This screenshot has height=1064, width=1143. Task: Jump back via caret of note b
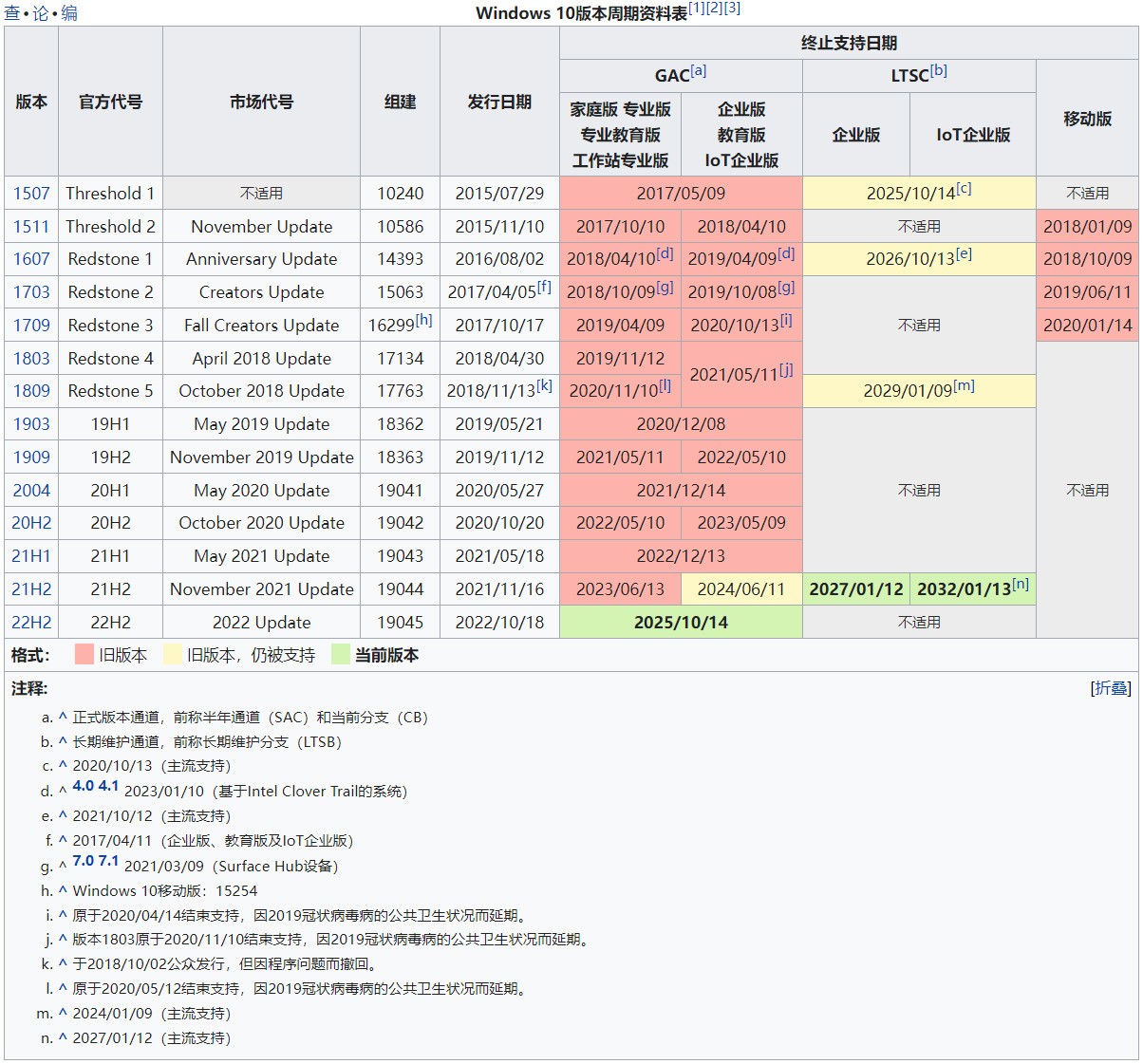[x=63, y=742]
